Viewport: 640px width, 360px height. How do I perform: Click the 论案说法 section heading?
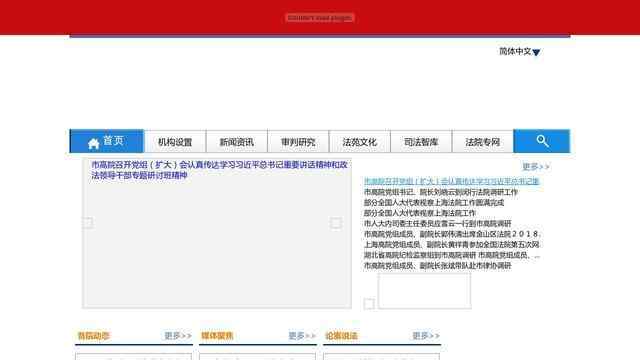tap(341, 336)
